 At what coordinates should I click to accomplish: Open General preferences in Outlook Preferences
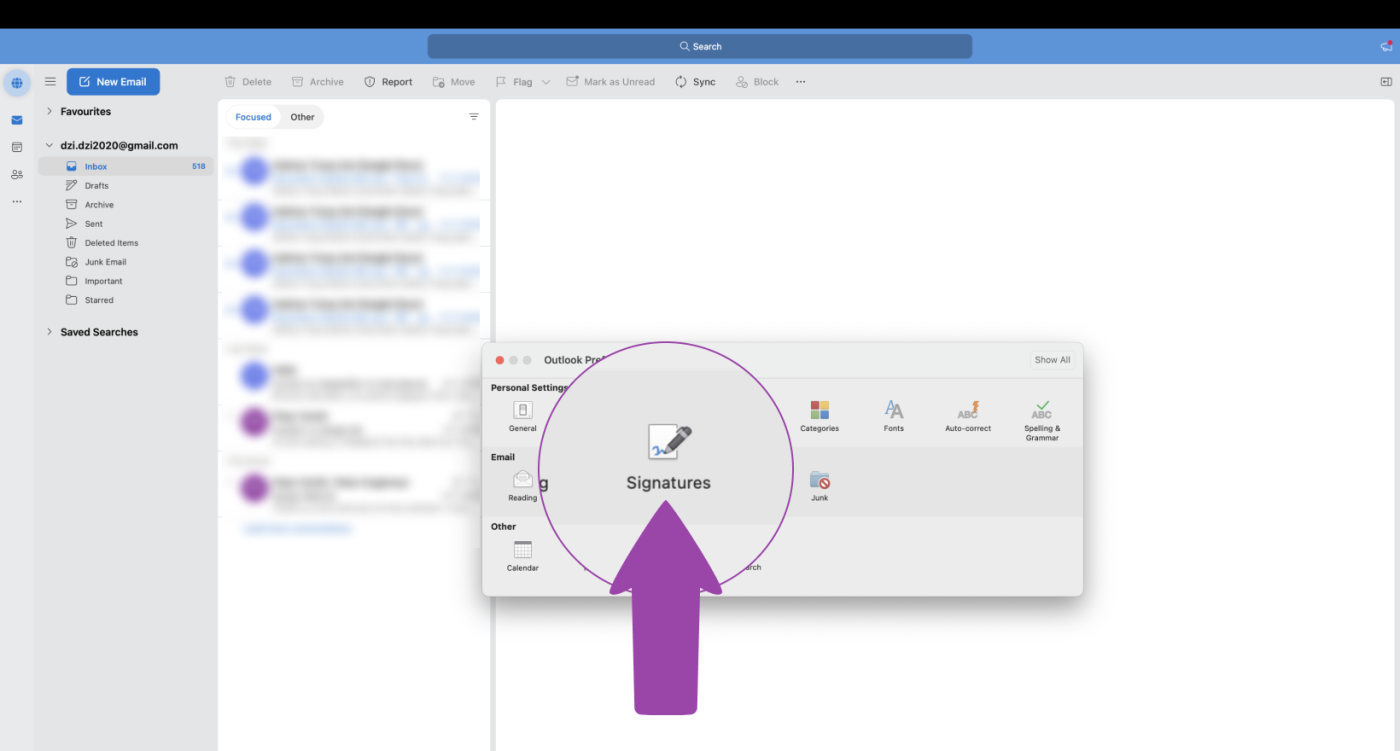[x=522, y=416]
